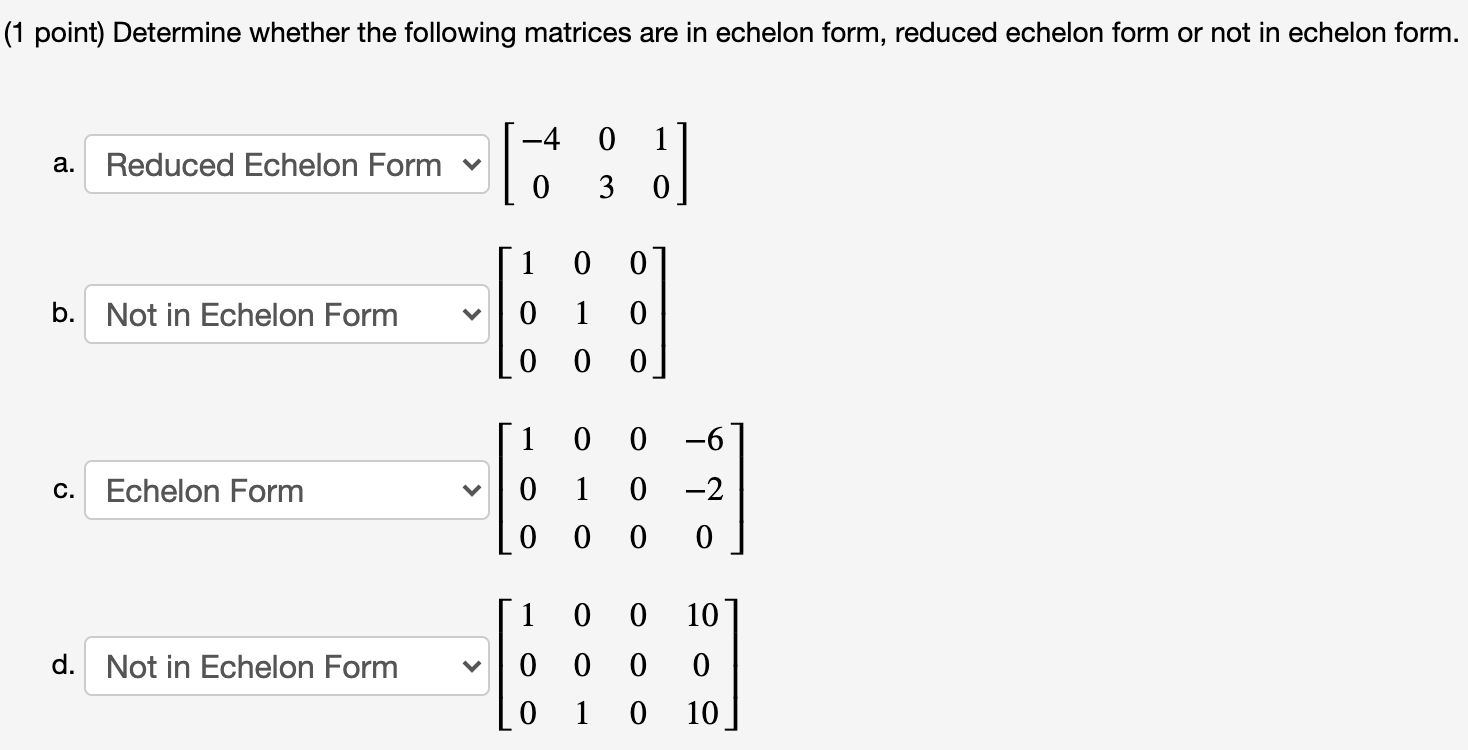Open the dropdown for question b
This screenshot has height=750, width=1468.
click(x=287, y=314)
